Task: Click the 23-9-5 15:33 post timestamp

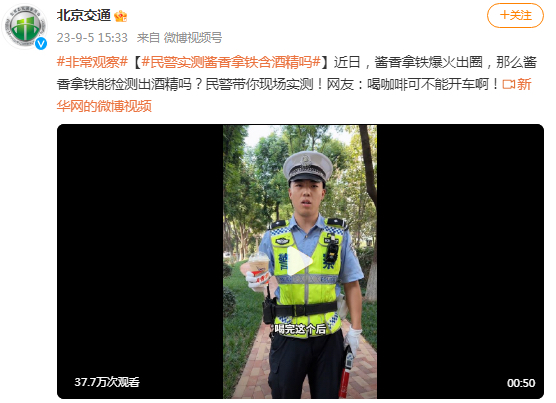Action: (x=92, y=38)
